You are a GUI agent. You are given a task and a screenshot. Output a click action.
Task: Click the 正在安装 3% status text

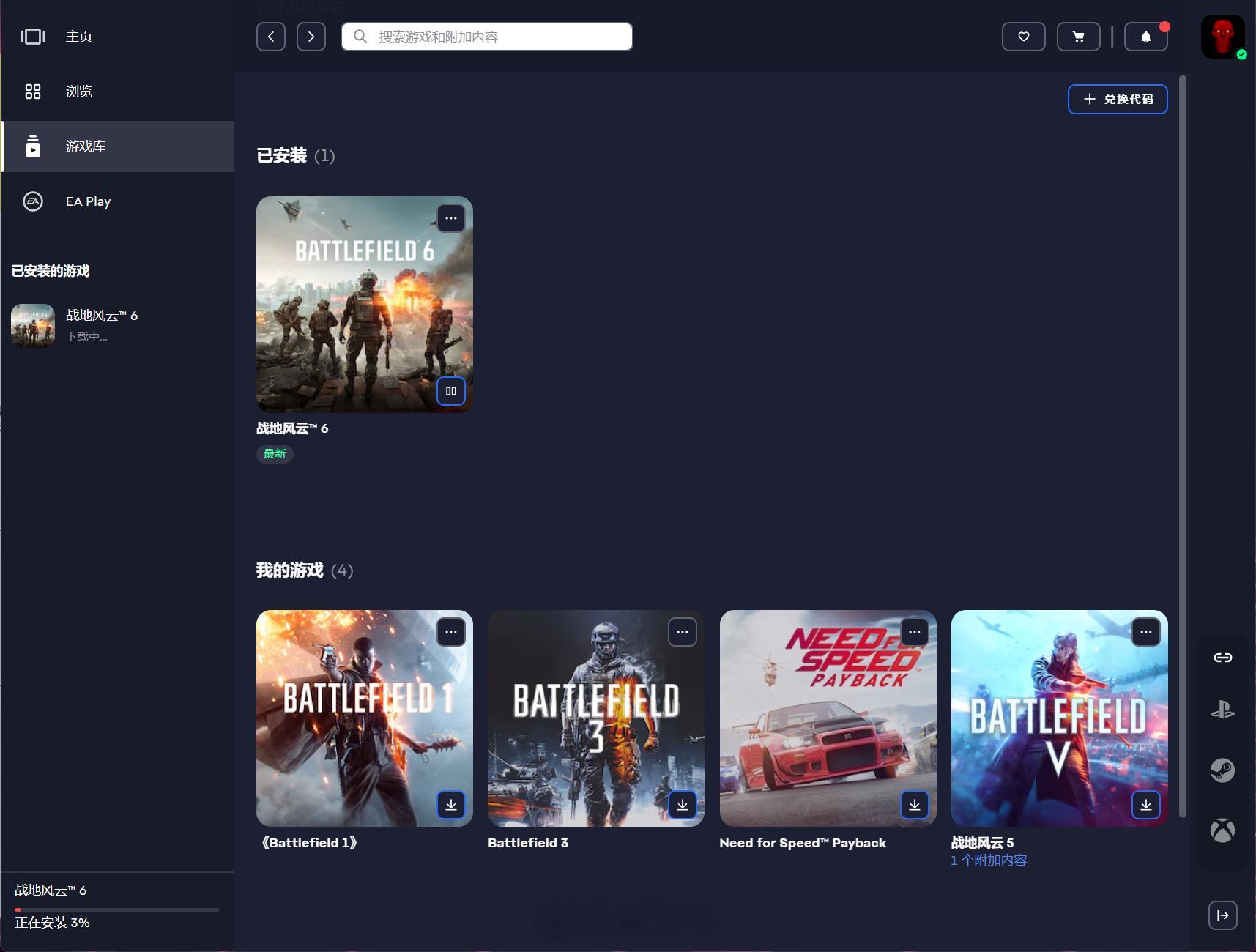pyautogui.click(x=52, y=923)
